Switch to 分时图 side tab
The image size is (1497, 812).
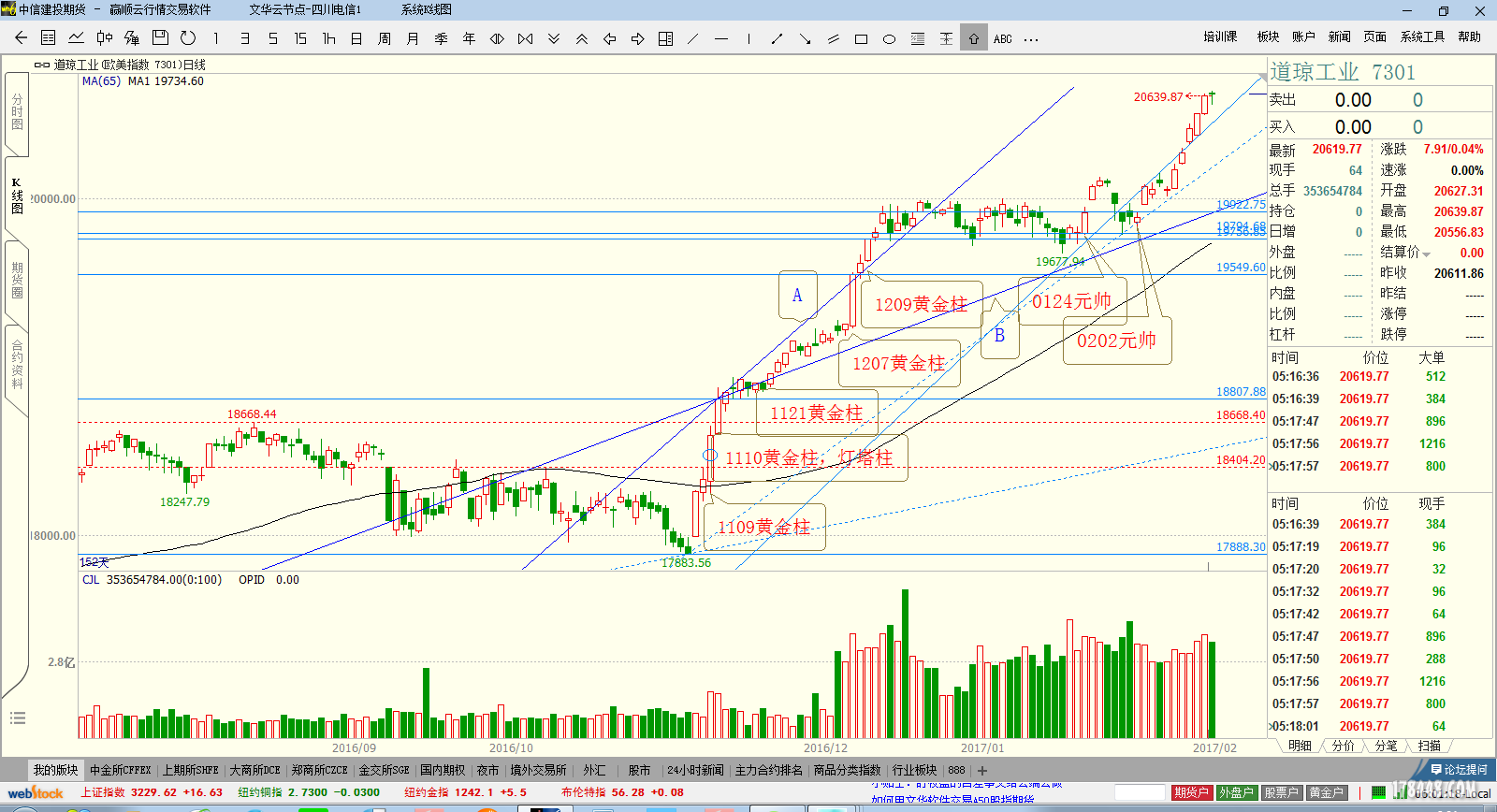17,111
